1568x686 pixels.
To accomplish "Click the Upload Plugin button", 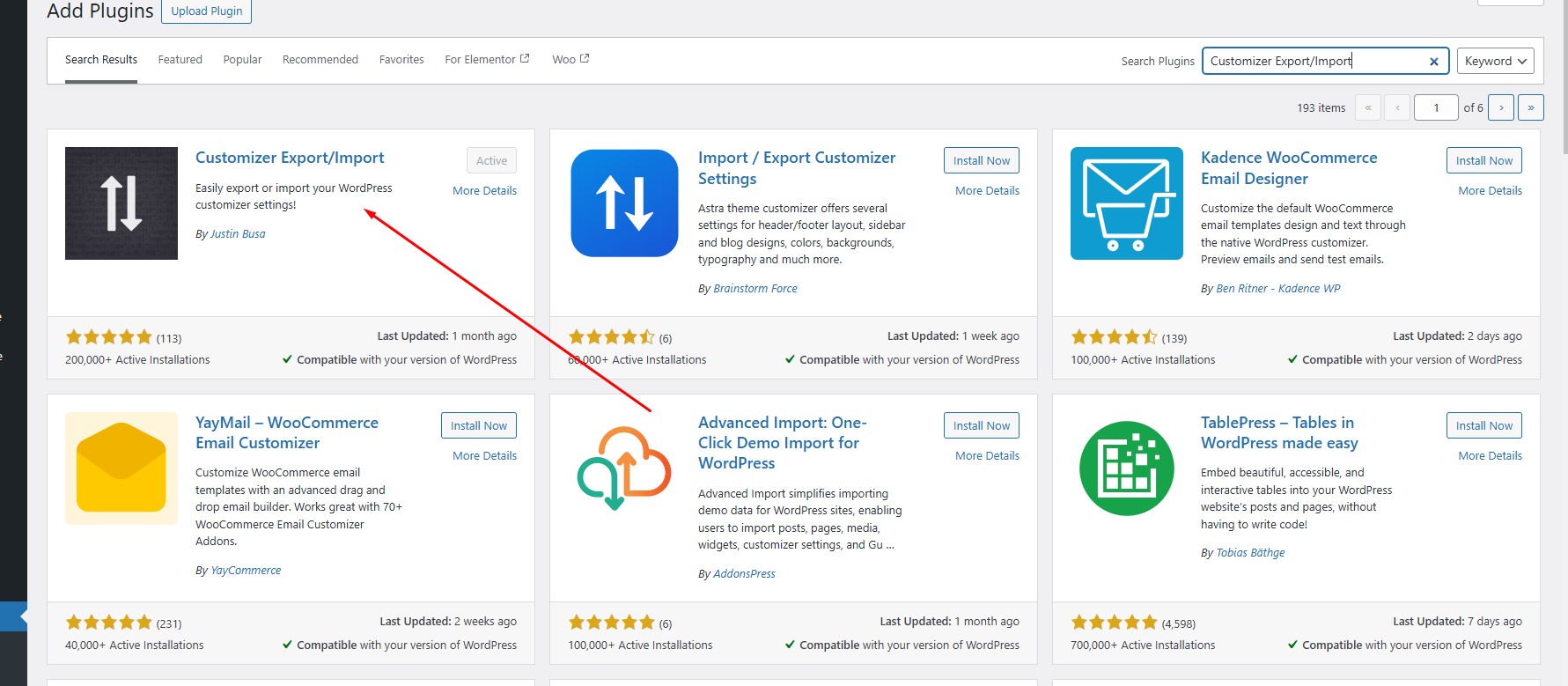I will click(x=207, y=11).
